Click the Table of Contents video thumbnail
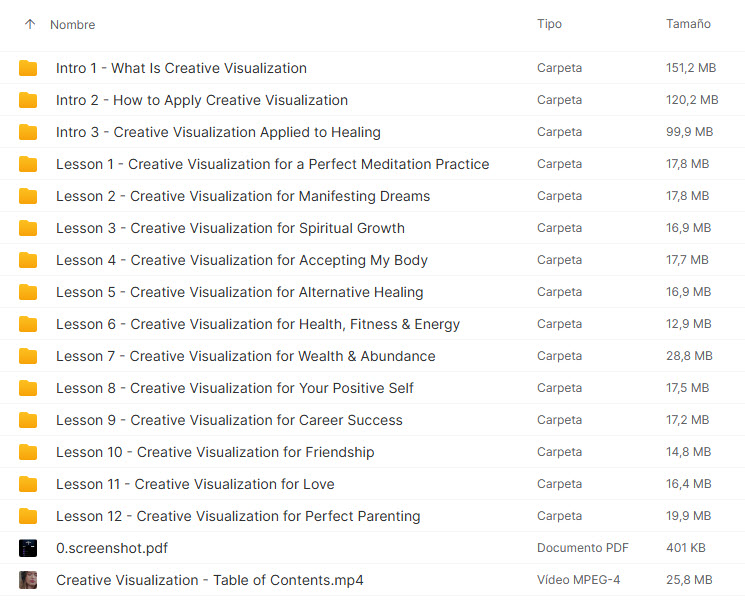Screen dimensions: 745x604 (28, 580)
